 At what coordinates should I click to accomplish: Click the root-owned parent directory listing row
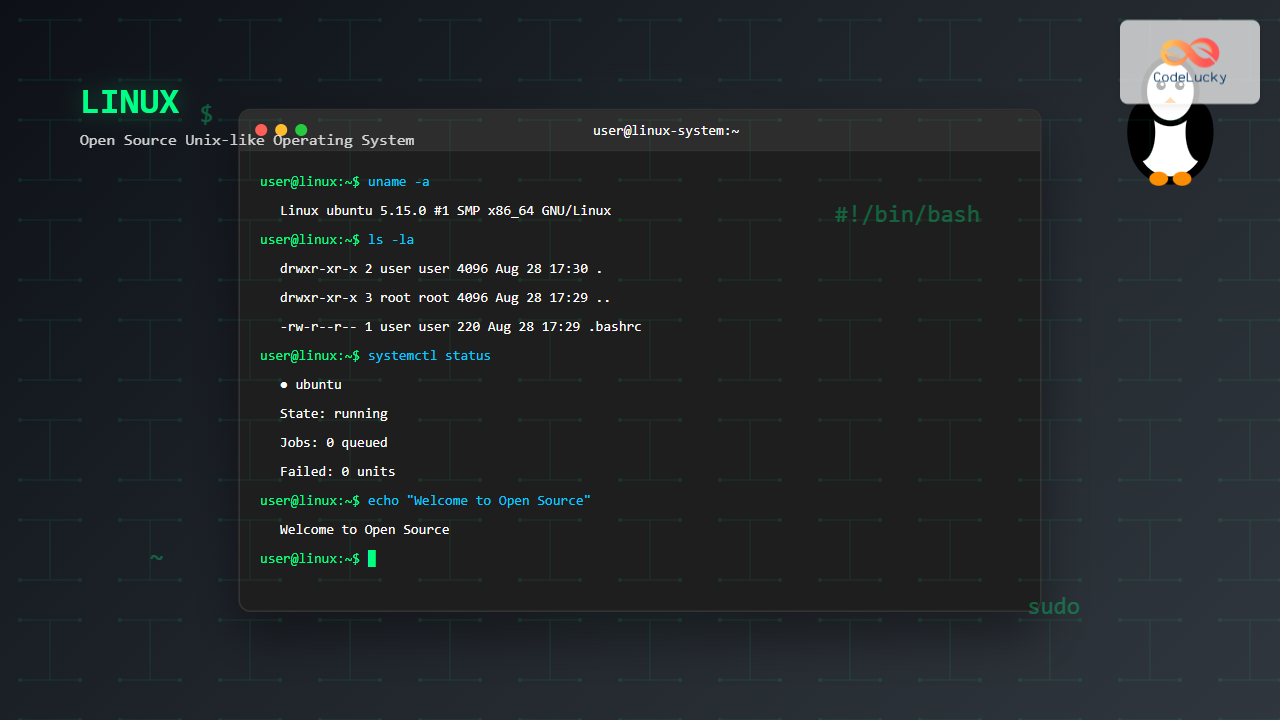445,298
